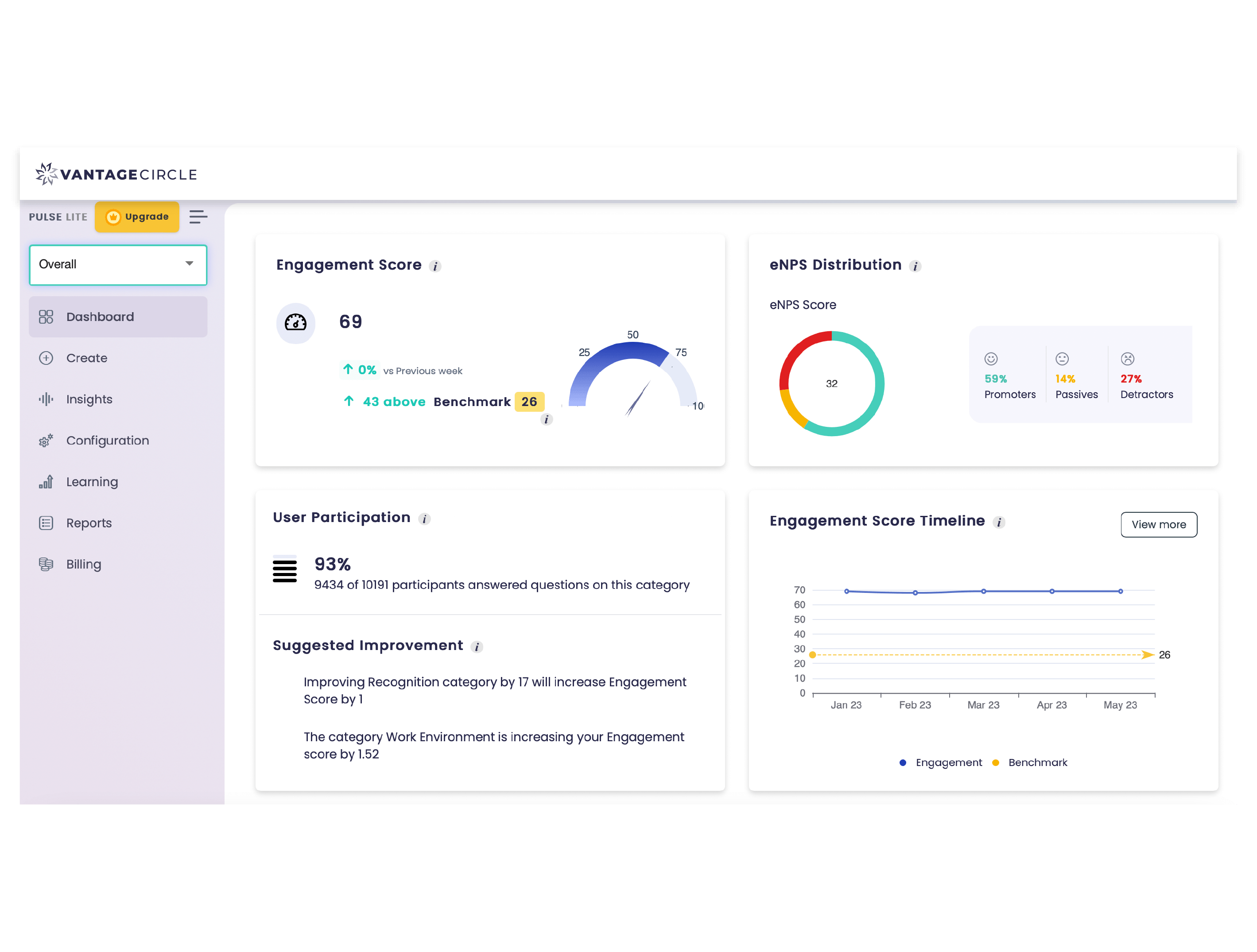Click the Feb 23 engagement data point

click(x=915, y=592)
